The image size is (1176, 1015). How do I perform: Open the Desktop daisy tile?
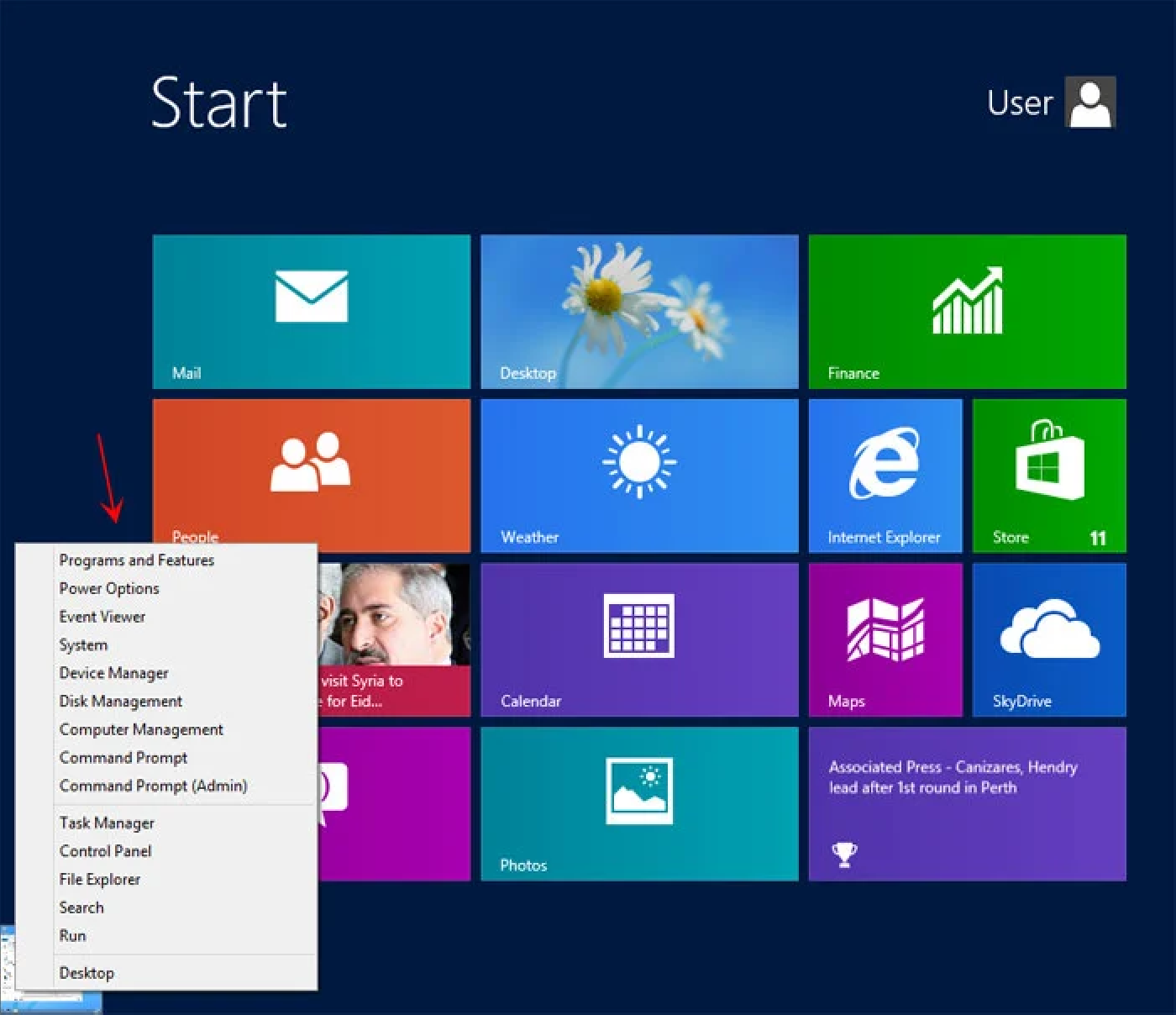[639, 312]
